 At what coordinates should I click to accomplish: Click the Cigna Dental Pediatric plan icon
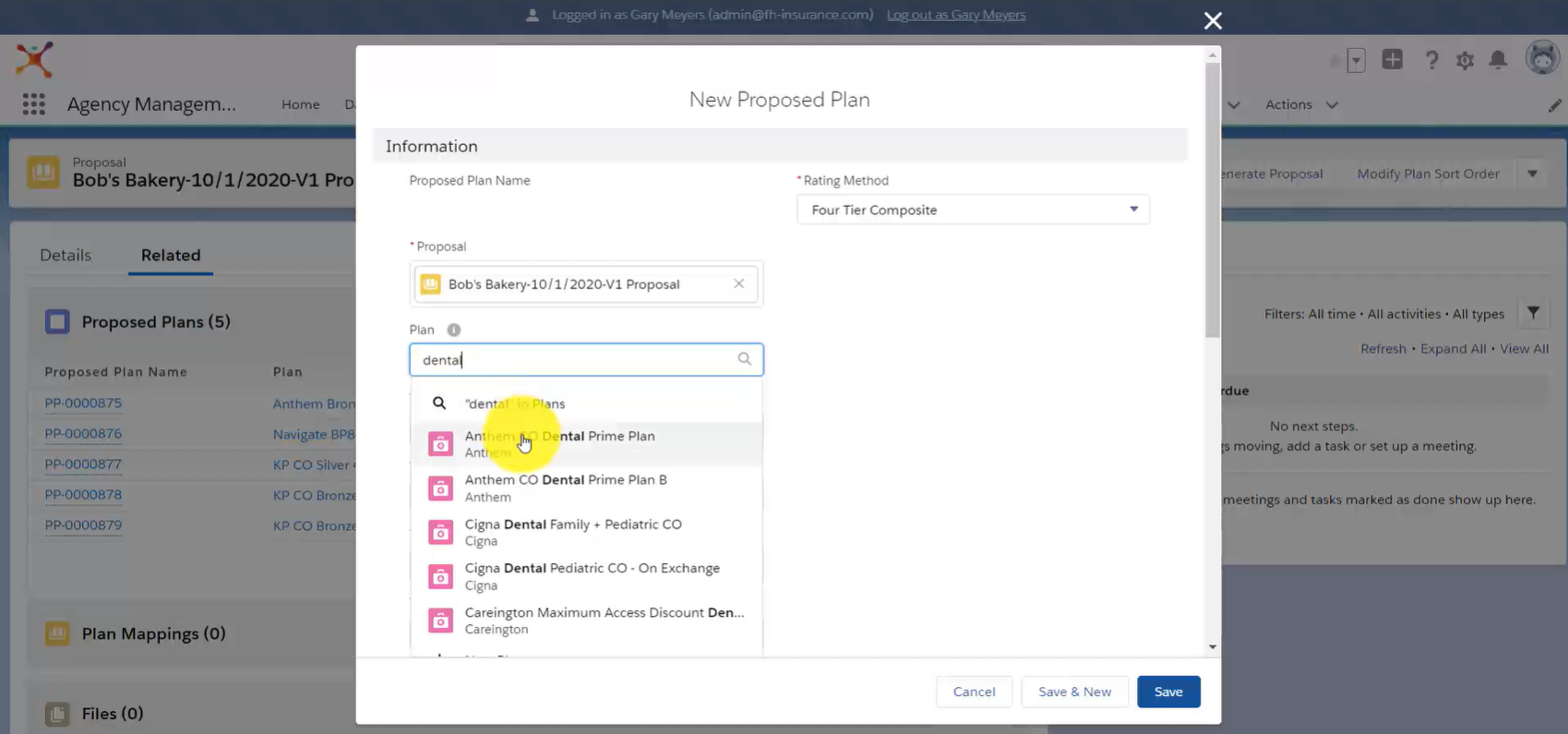click(440, 577)
